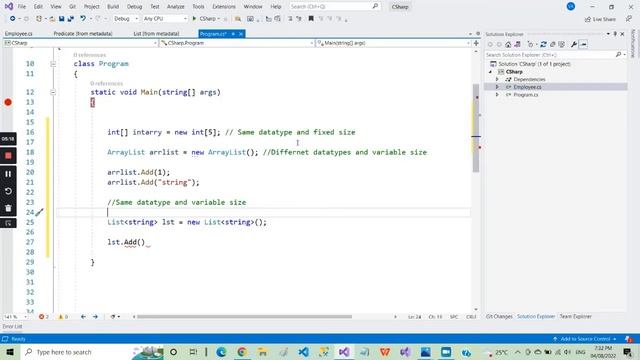The height and width of the screenshot is (360, 640).
Task: Click Collapse All icon in Solution Explorer
Action: (553, 44)
